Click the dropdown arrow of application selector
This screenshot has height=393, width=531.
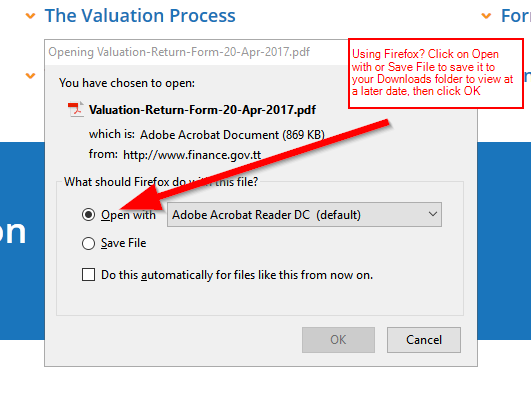(x=432, y=214)
